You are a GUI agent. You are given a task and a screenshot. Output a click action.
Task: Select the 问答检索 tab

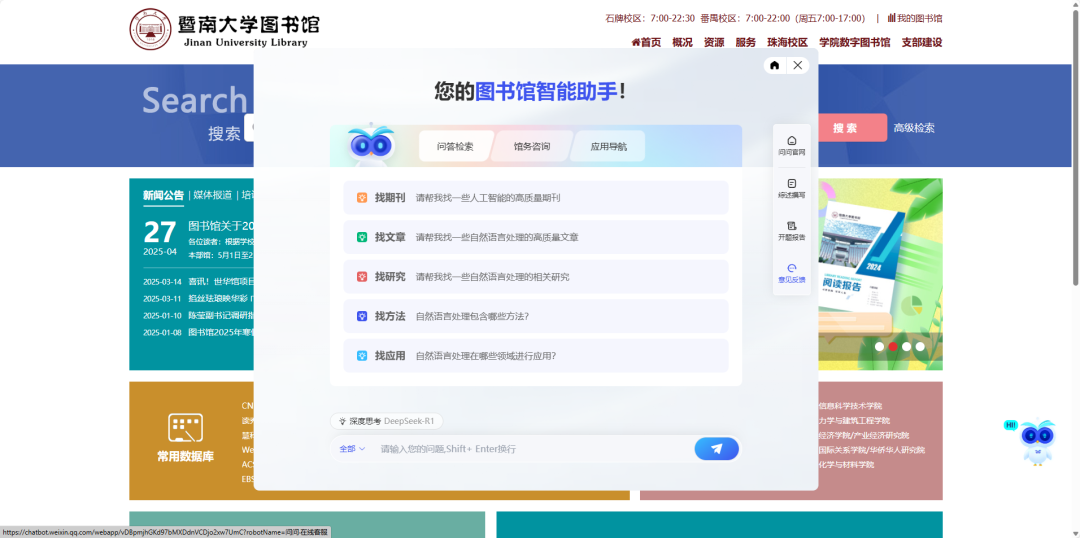[455, 146]
